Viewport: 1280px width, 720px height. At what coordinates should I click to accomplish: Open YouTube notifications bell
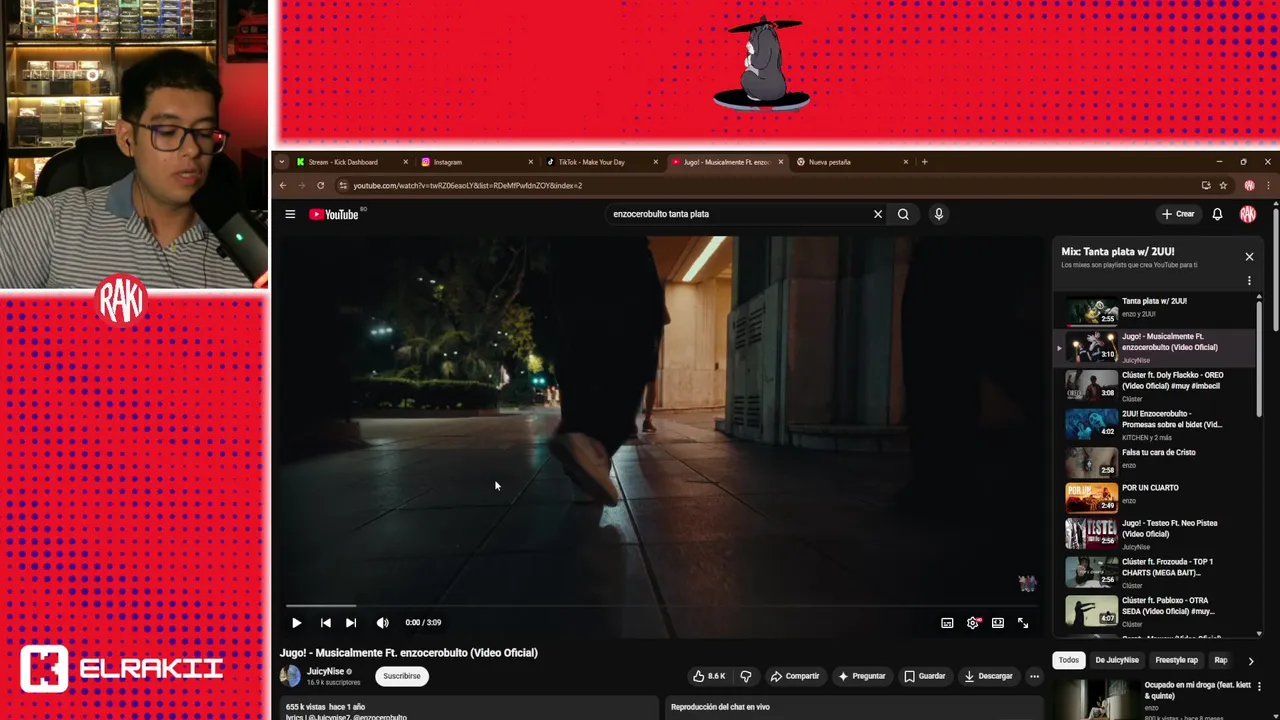(1217, 214)
